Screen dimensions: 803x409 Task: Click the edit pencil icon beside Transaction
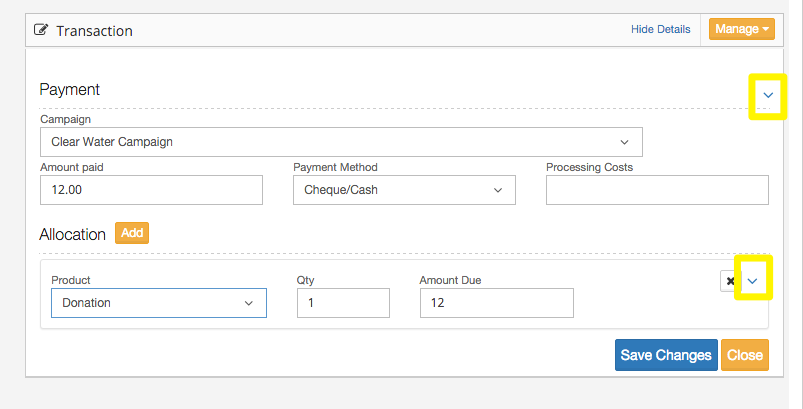tap(42, 30)
